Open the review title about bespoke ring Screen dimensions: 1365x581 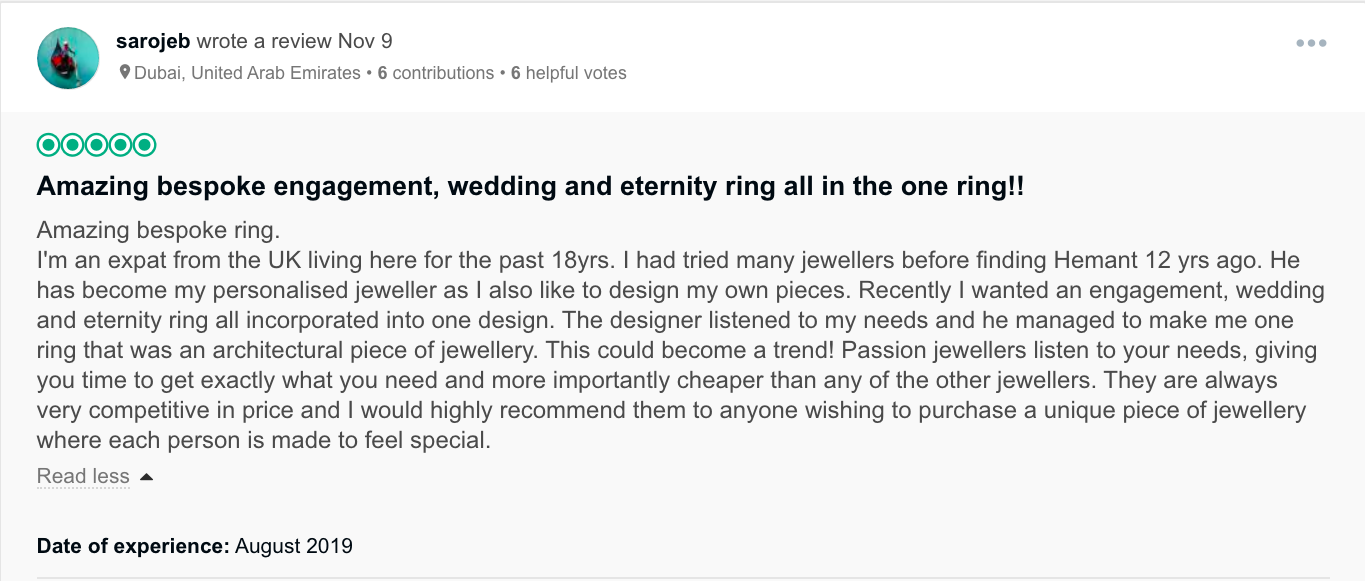point(530,187)
